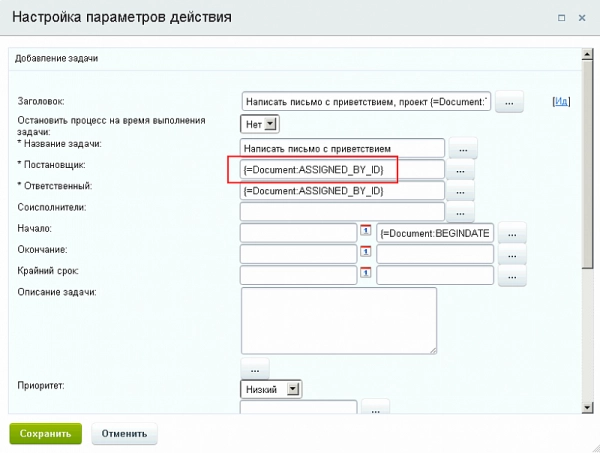Viewport: 600px width, 453px height.
Task: Click ellipsis button beside Заголовок field
Action: (509, 102)
